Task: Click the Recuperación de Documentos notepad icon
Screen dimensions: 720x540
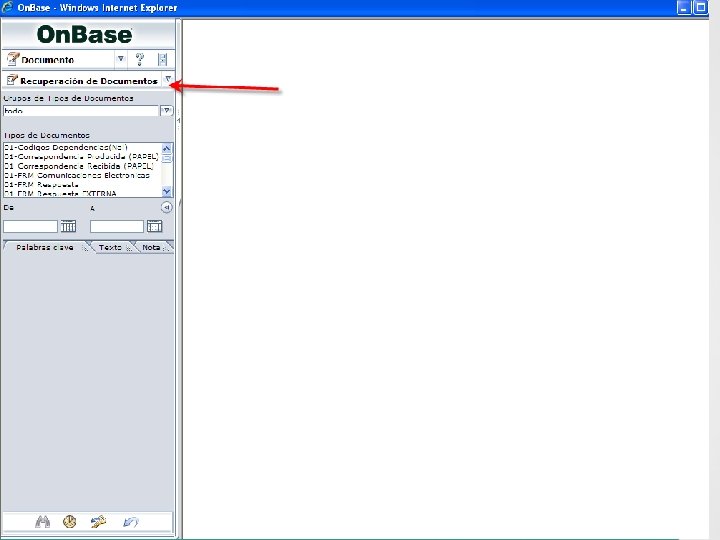Action: pos(12,80)
